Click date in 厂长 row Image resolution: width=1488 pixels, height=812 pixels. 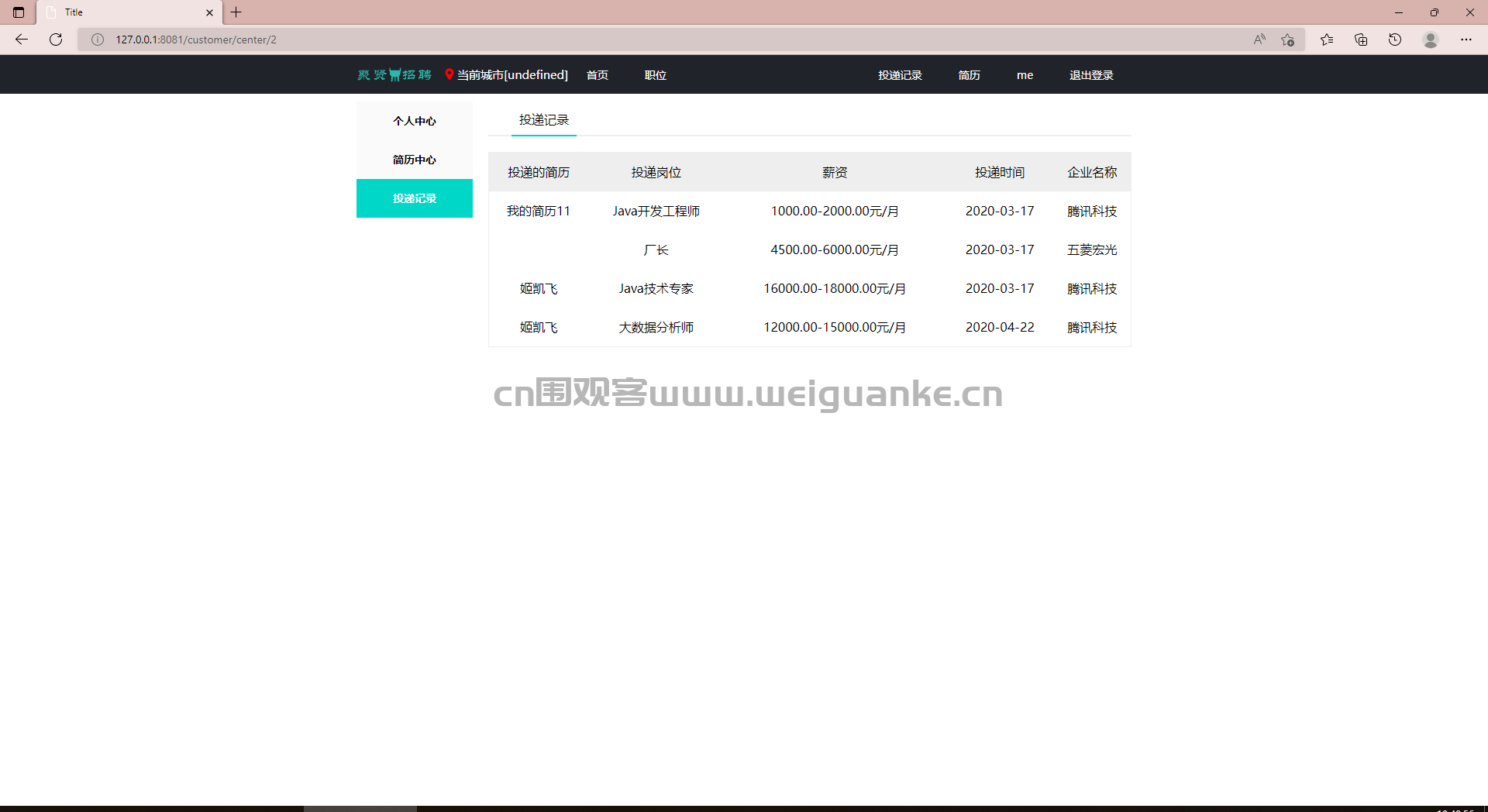pos(1000,249)
